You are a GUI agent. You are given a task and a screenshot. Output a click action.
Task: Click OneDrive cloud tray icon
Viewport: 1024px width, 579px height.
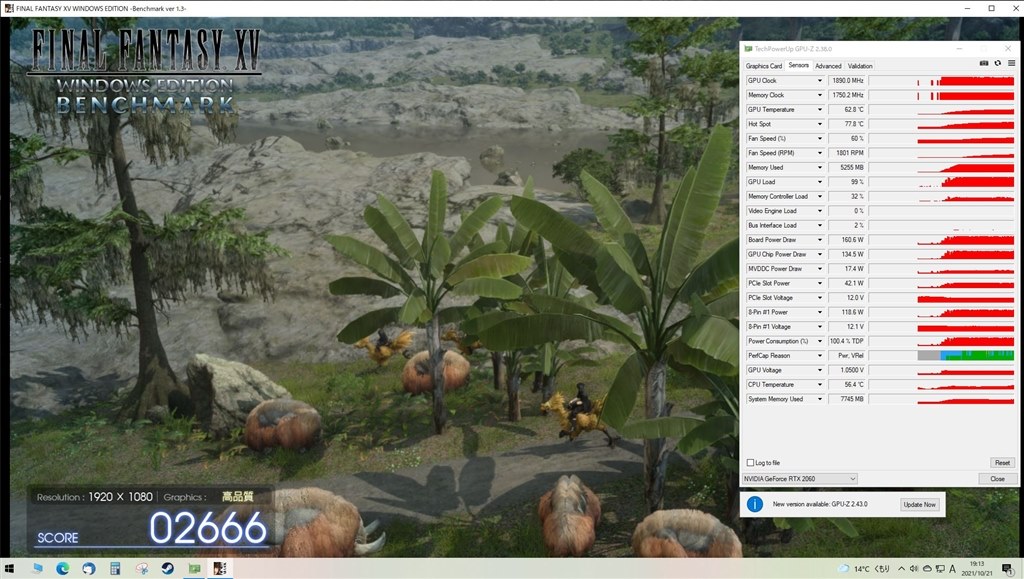[x=927, y=569]
